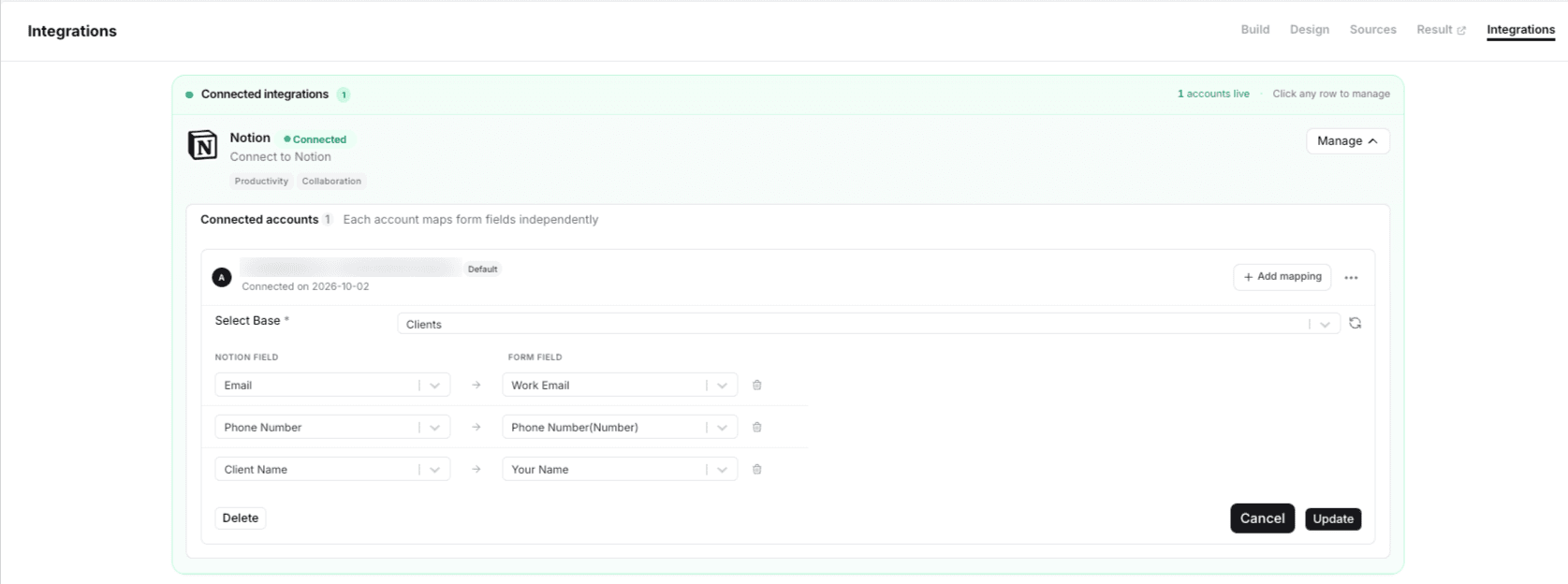This screenshot has height=584, width=1568.
Task: Click arrow icon in Client Name row
Action: pyautogui.click(x=476, y=469)
